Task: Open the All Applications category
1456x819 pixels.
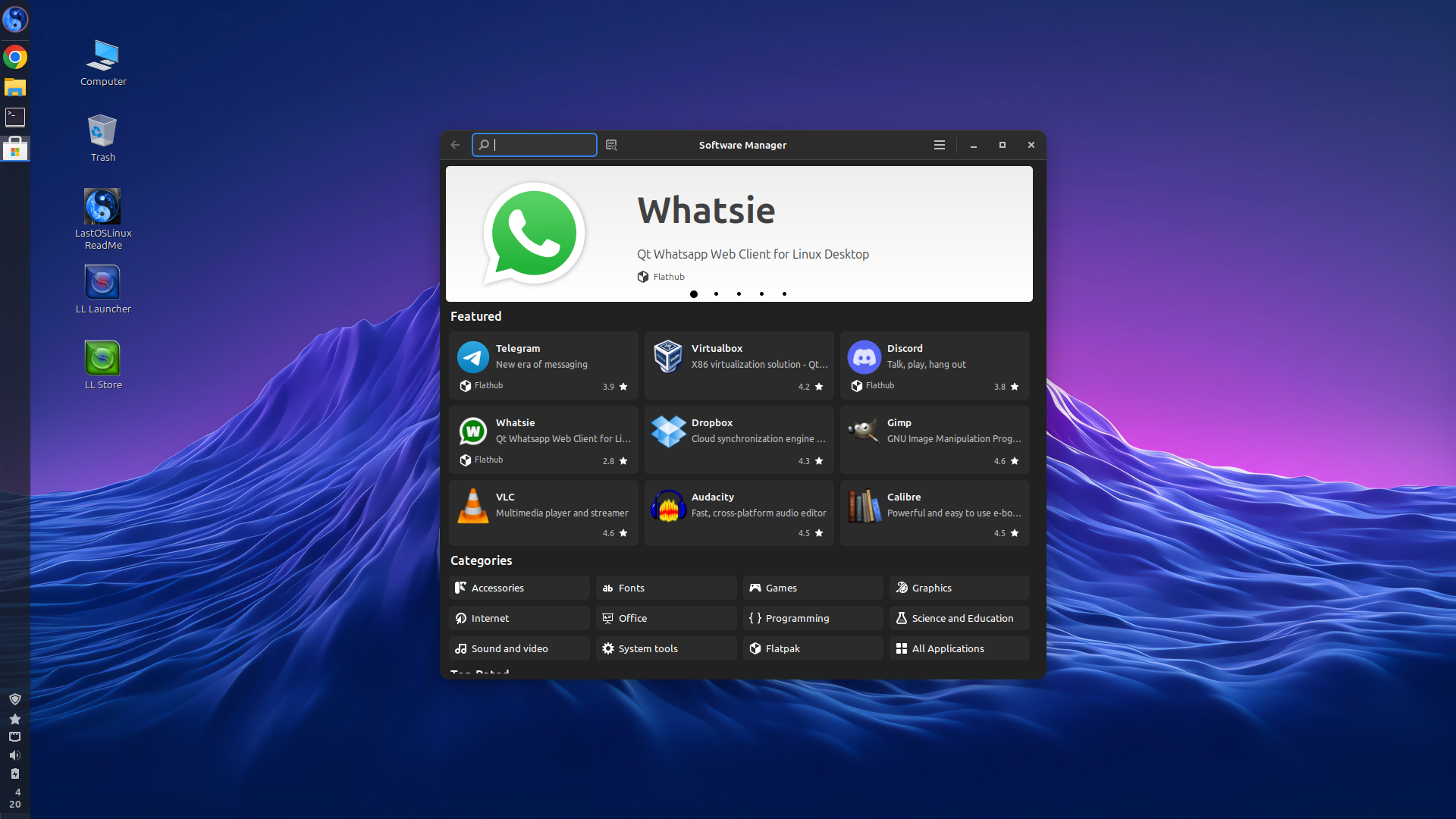Action: pyautogui.click(x=959, y=648)
